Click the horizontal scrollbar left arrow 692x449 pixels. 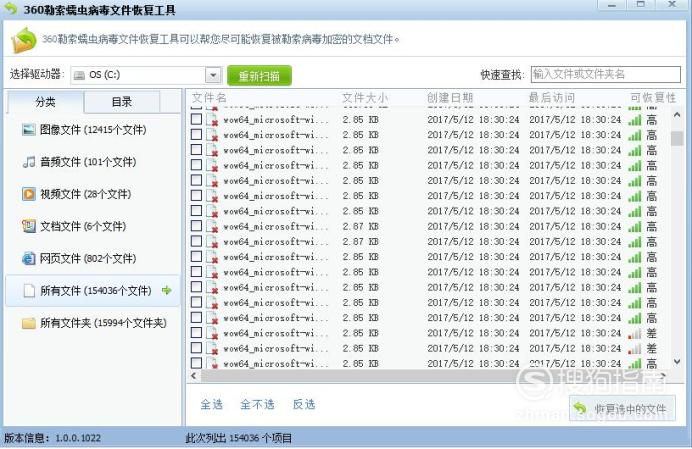point(193,376)
